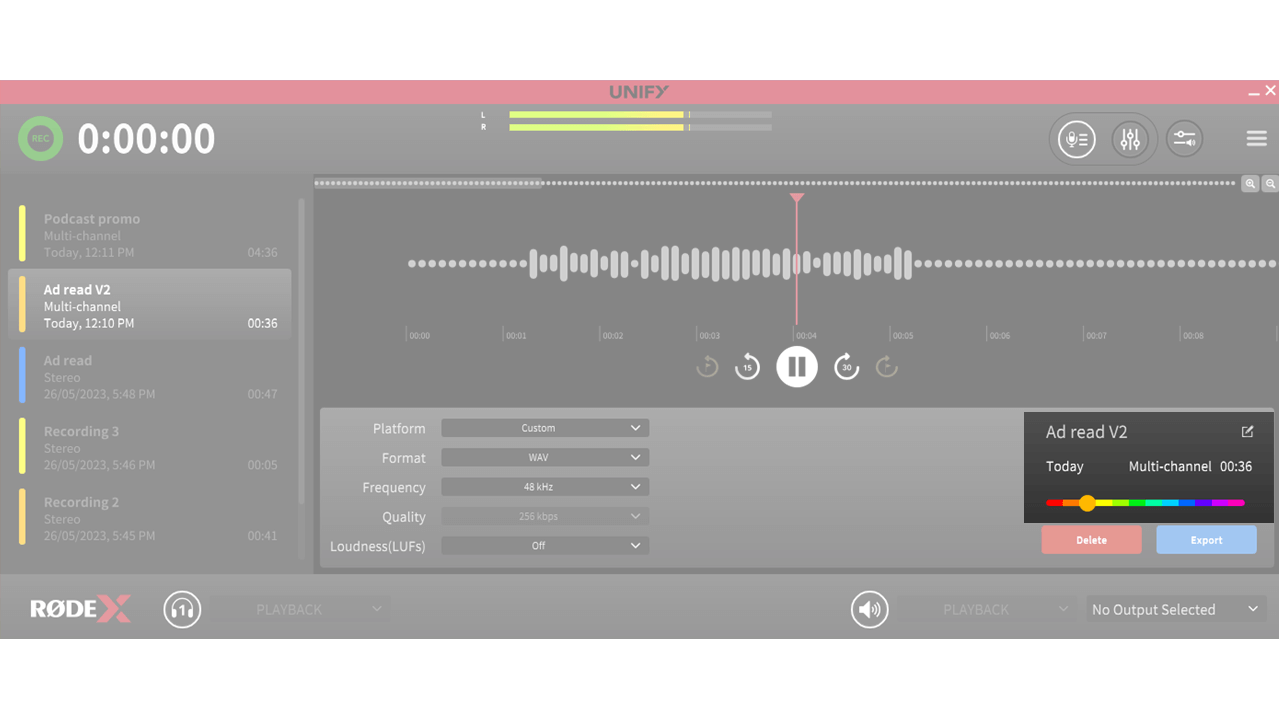Open Ad read V2 in expanded view

coord(1247,431)
